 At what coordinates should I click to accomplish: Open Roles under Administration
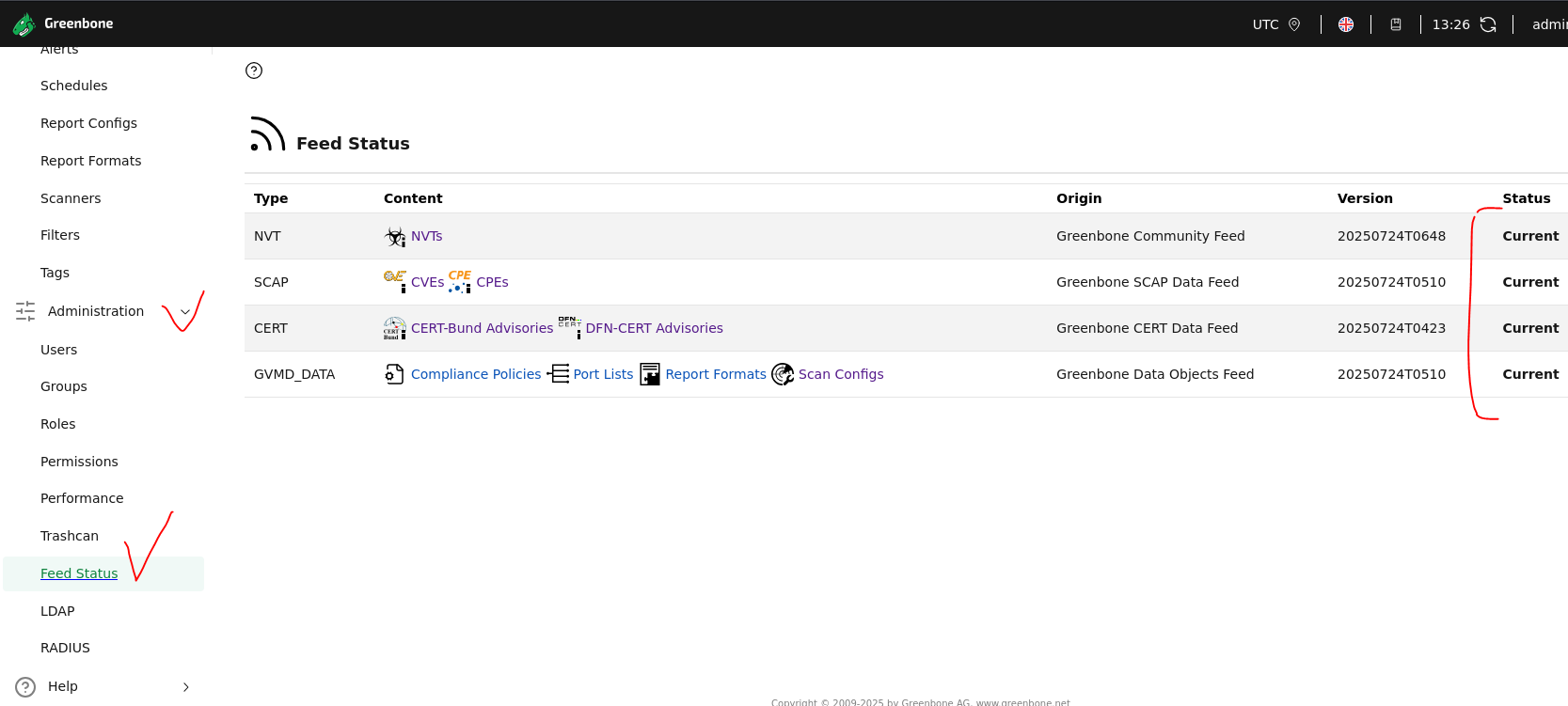click(x=58, y=424)
